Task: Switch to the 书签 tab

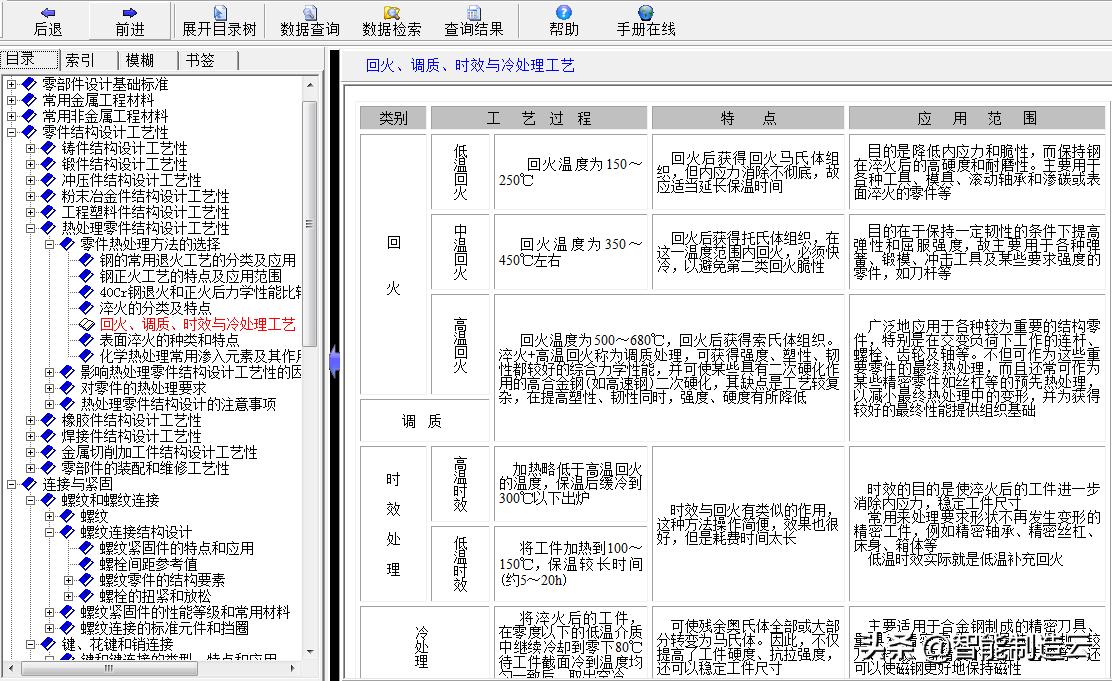Action: point(198,59)
